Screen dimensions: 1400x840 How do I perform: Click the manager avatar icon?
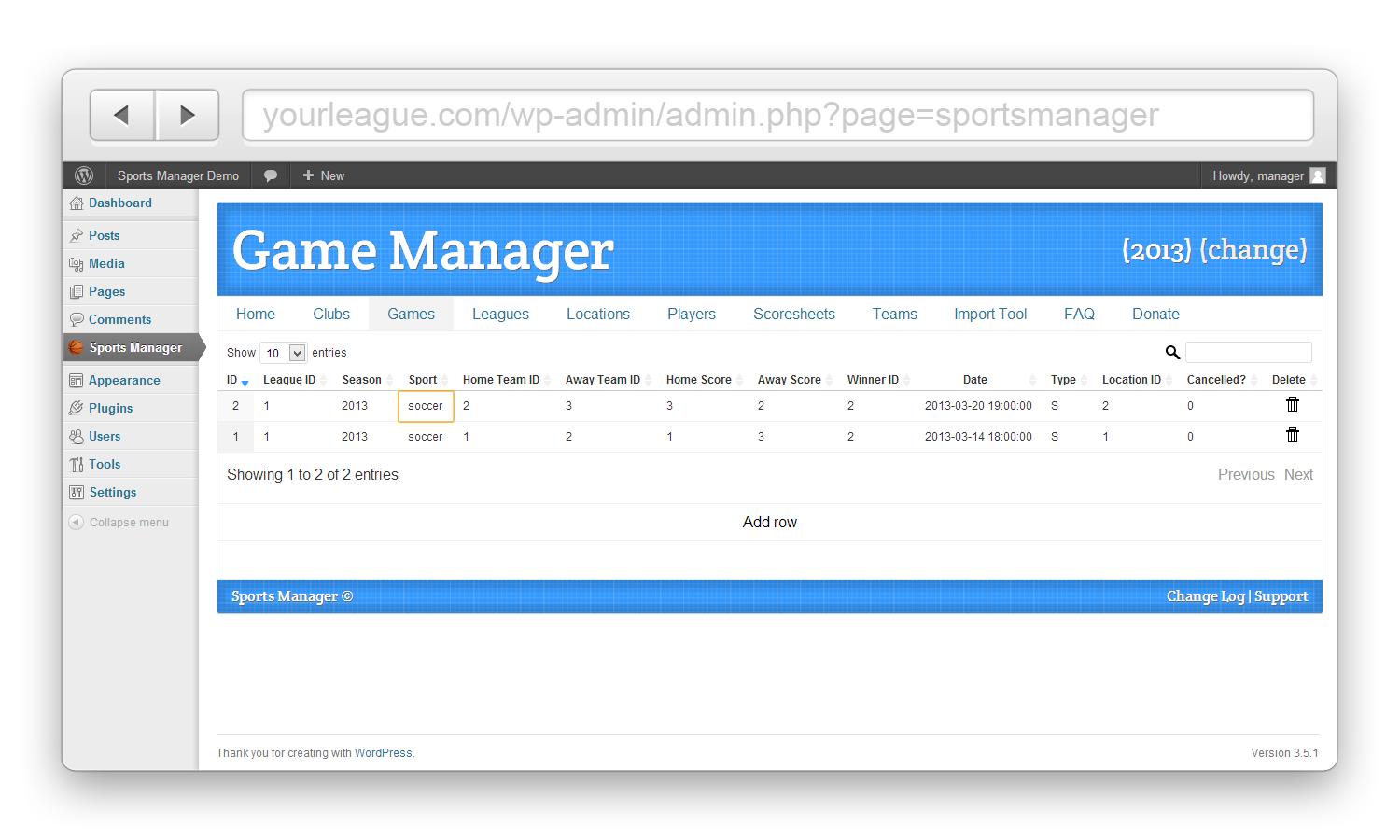[1318, 175]
